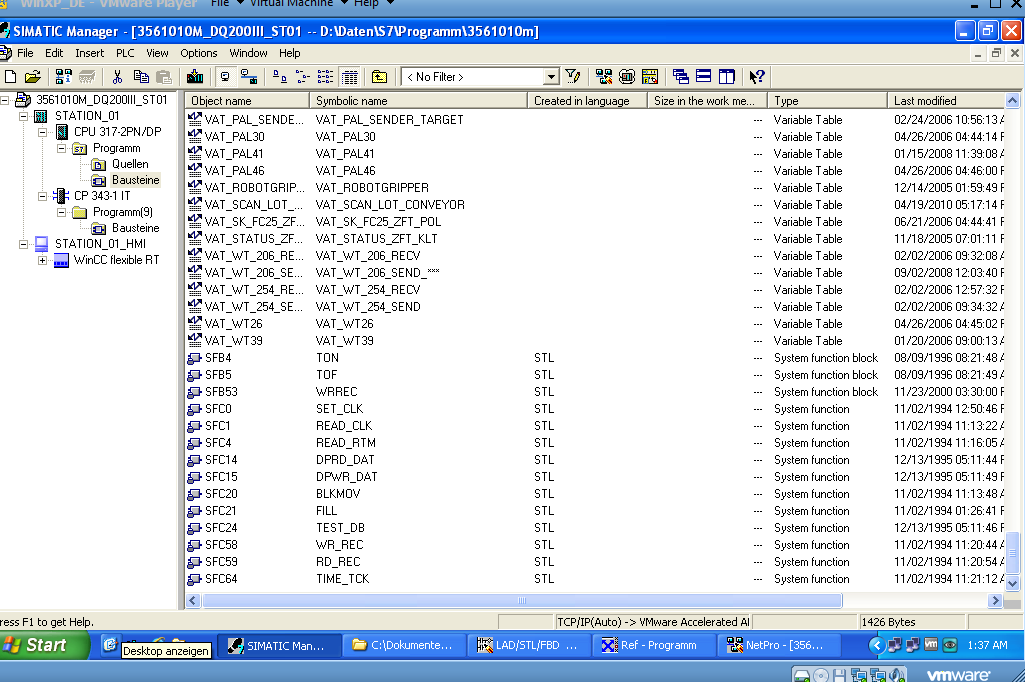Sort by Created in language column
The image size is (1025, 682).
[x=587, y=101]
